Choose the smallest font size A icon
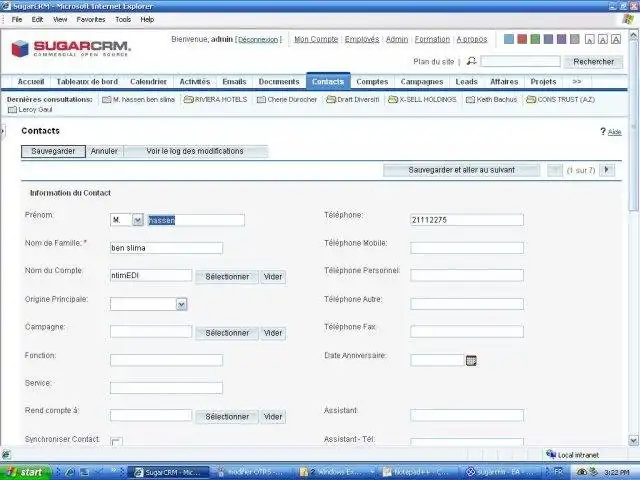 tap(589, 39)
